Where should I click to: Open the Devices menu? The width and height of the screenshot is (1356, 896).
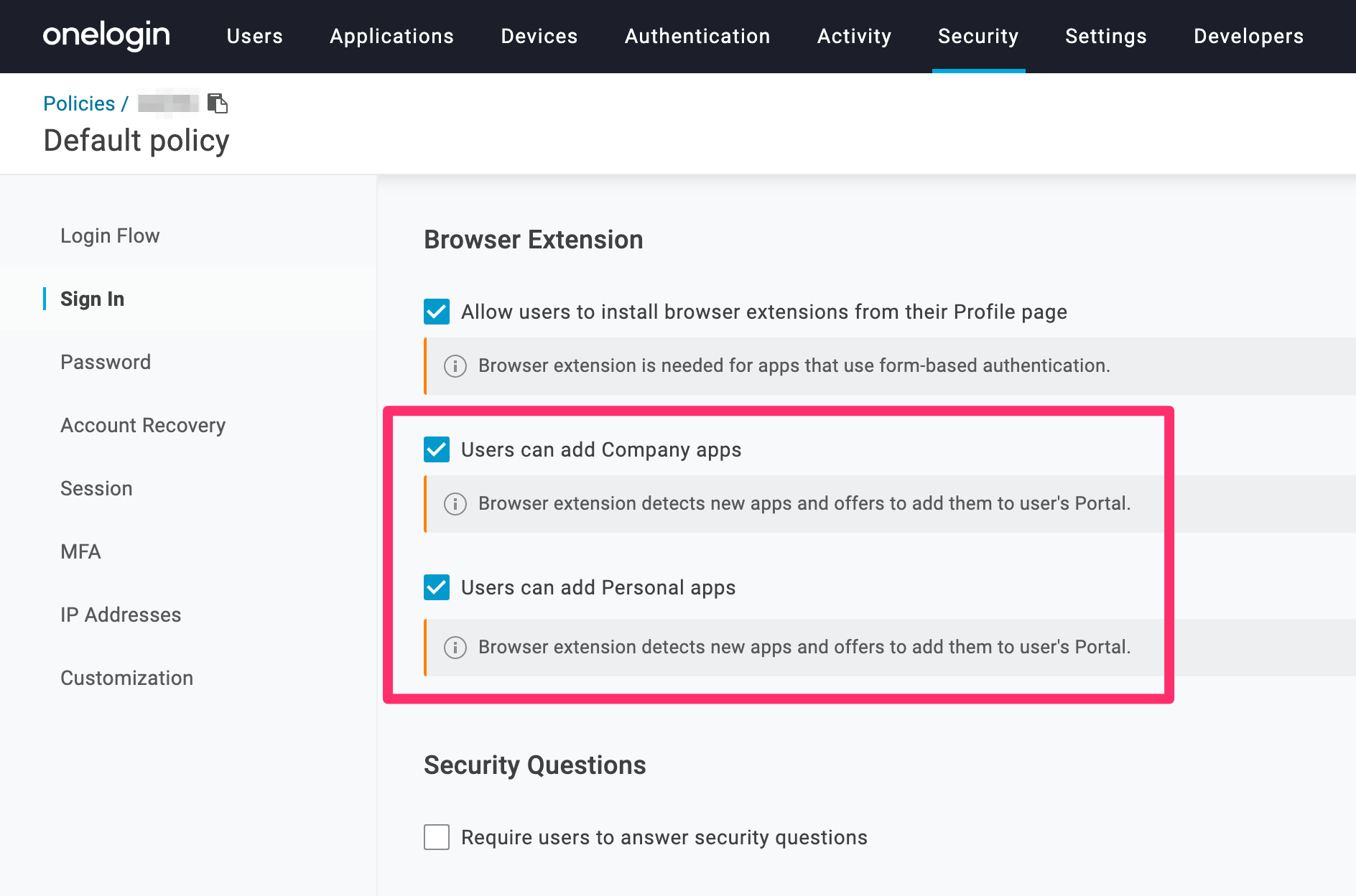(539, 36)
